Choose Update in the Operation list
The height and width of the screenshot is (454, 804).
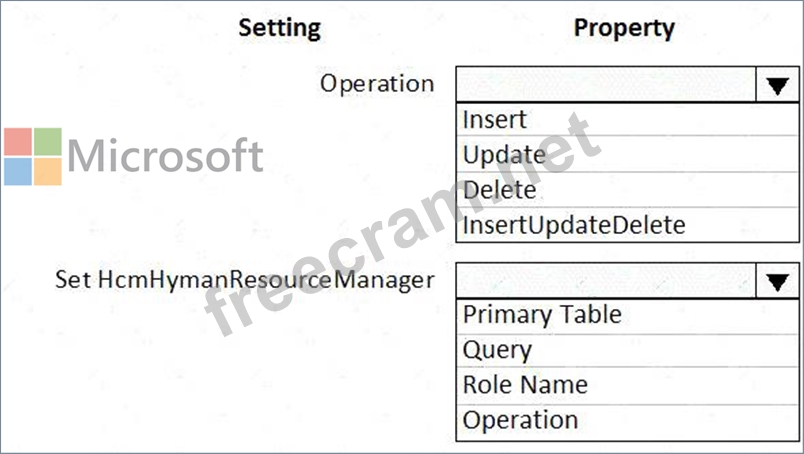tap(504, 155)
